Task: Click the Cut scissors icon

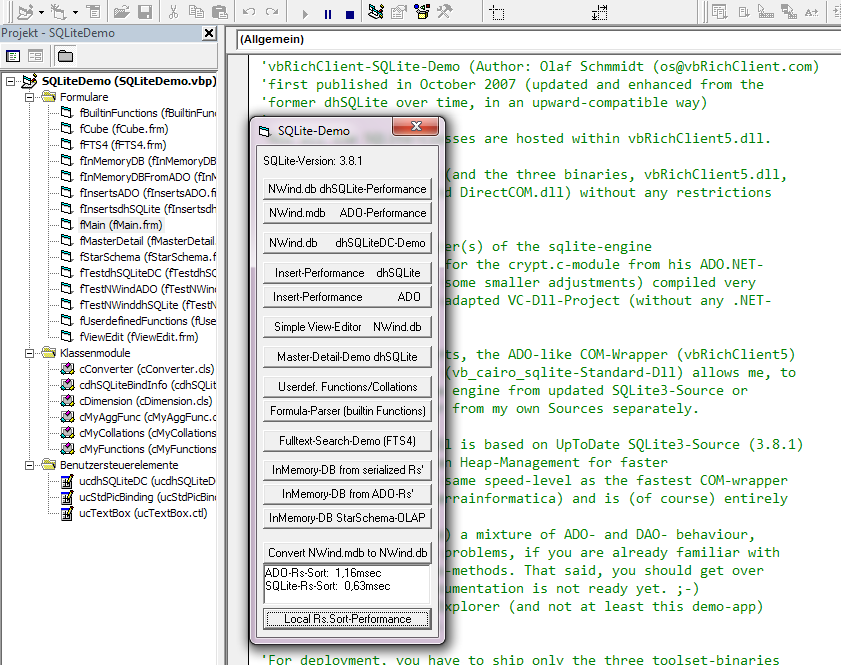Action: point(173,13)
